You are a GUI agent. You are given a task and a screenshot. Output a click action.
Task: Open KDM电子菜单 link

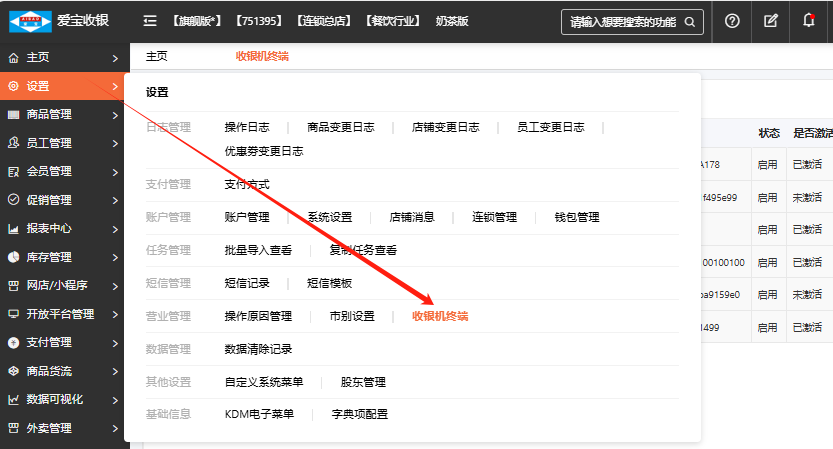click(x=259, y=414)
